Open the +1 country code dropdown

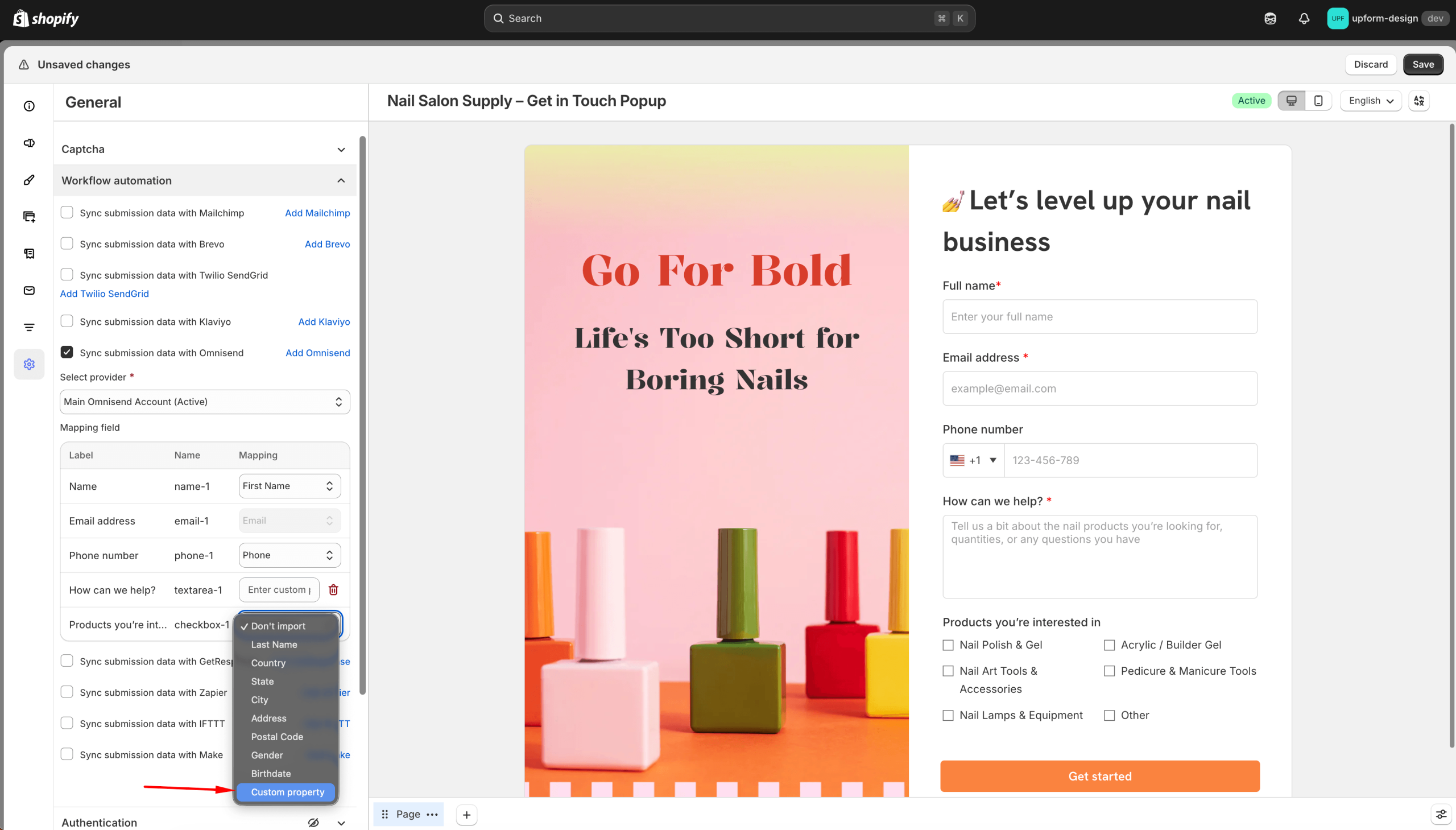tap(973, 461)
